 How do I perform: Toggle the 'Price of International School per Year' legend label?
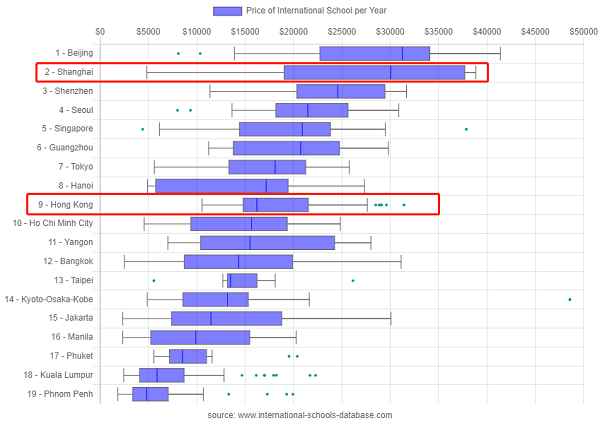point(316,10)
